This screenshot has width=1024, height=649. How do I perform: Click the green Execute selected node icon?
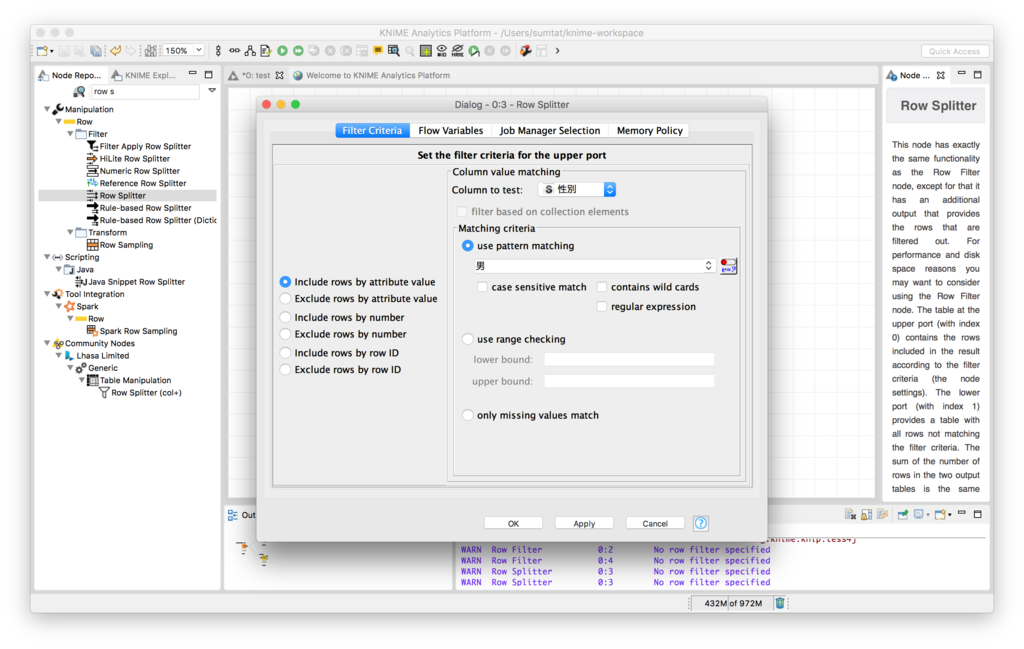click(x=282, y=51)
